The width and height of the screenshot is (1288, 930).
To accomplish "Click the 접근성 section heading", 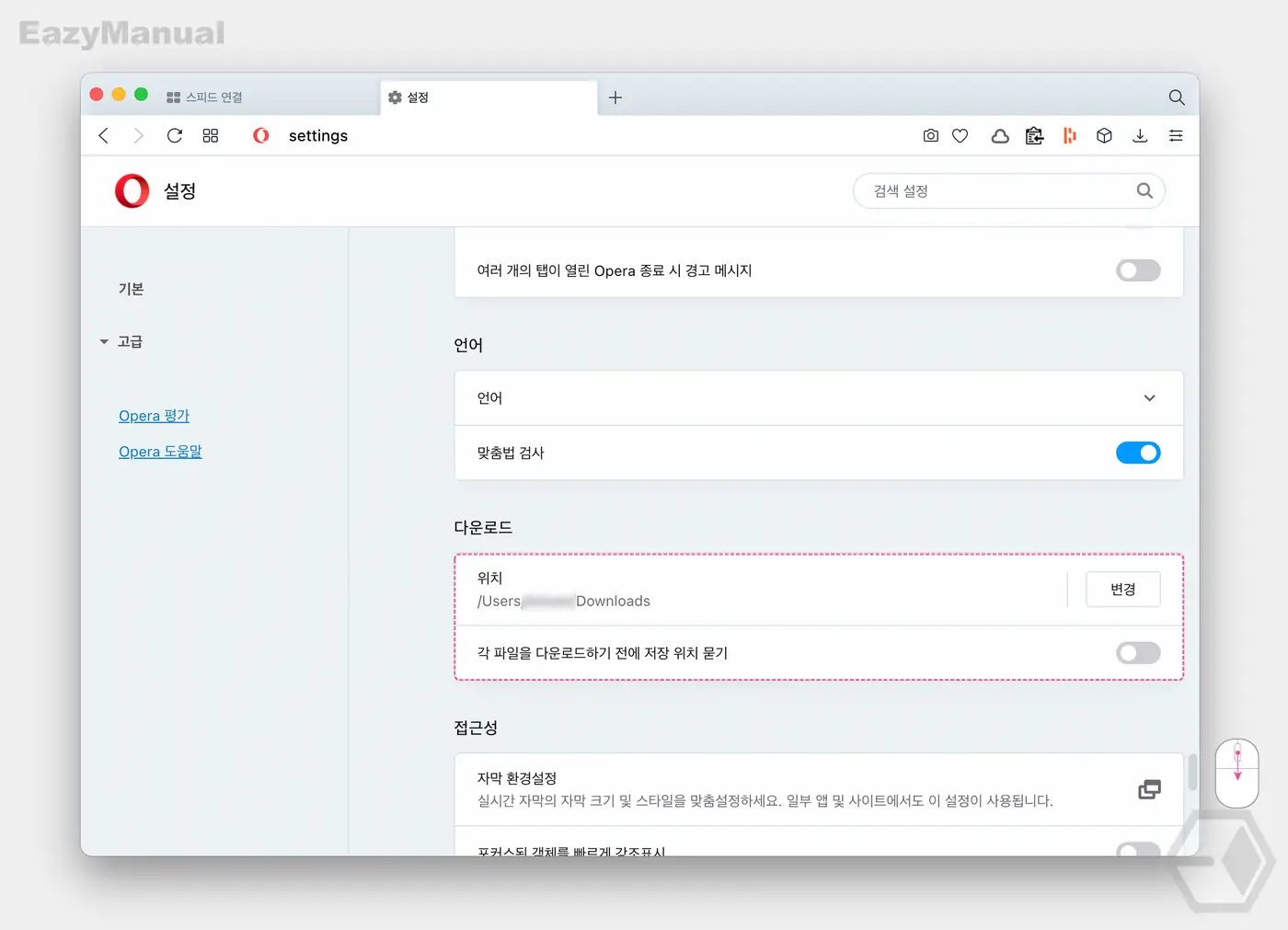I will pos(476,728).
